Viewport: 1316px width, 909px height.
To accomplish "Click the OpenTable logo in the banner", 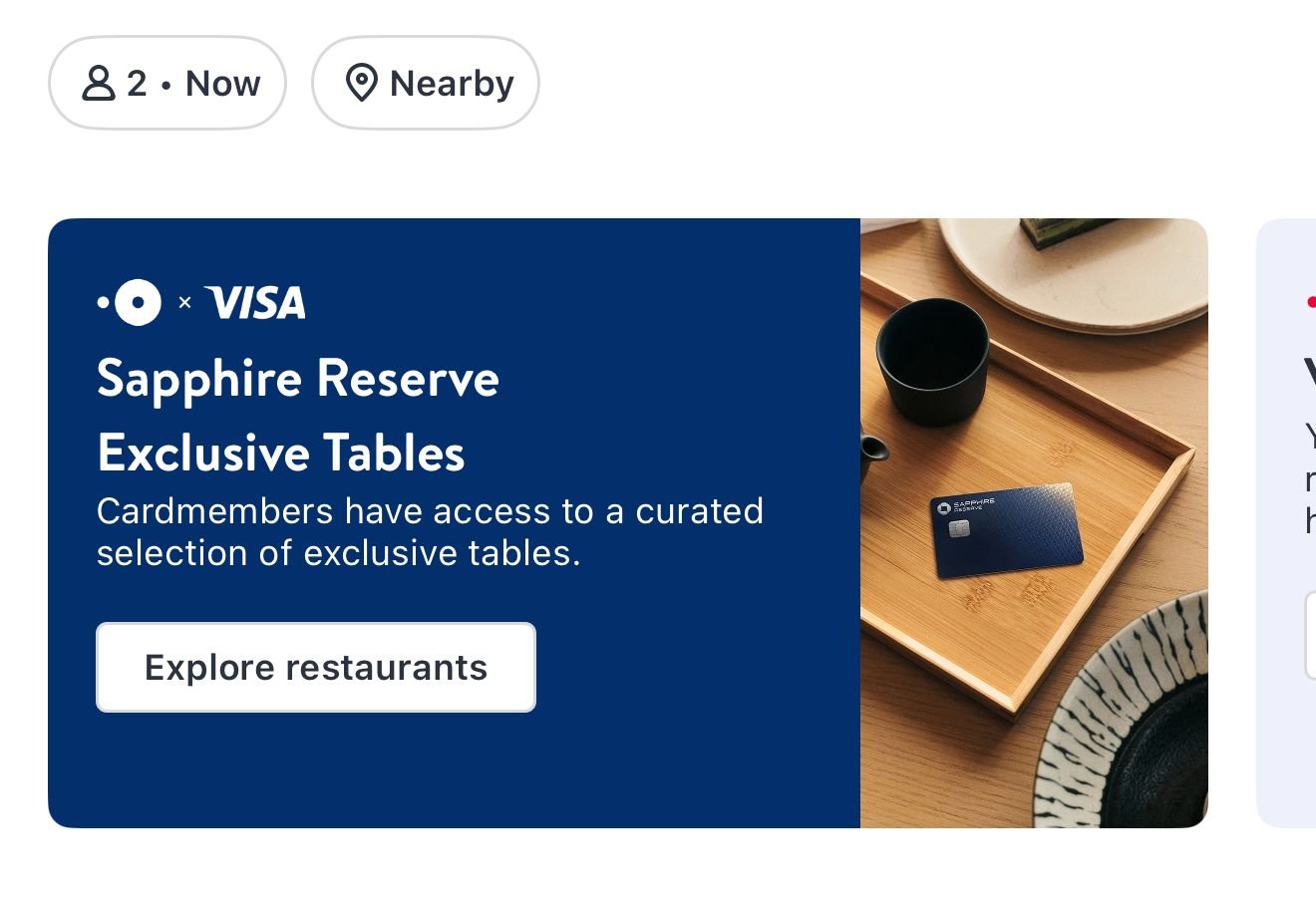I will click(x=131, y=302).
